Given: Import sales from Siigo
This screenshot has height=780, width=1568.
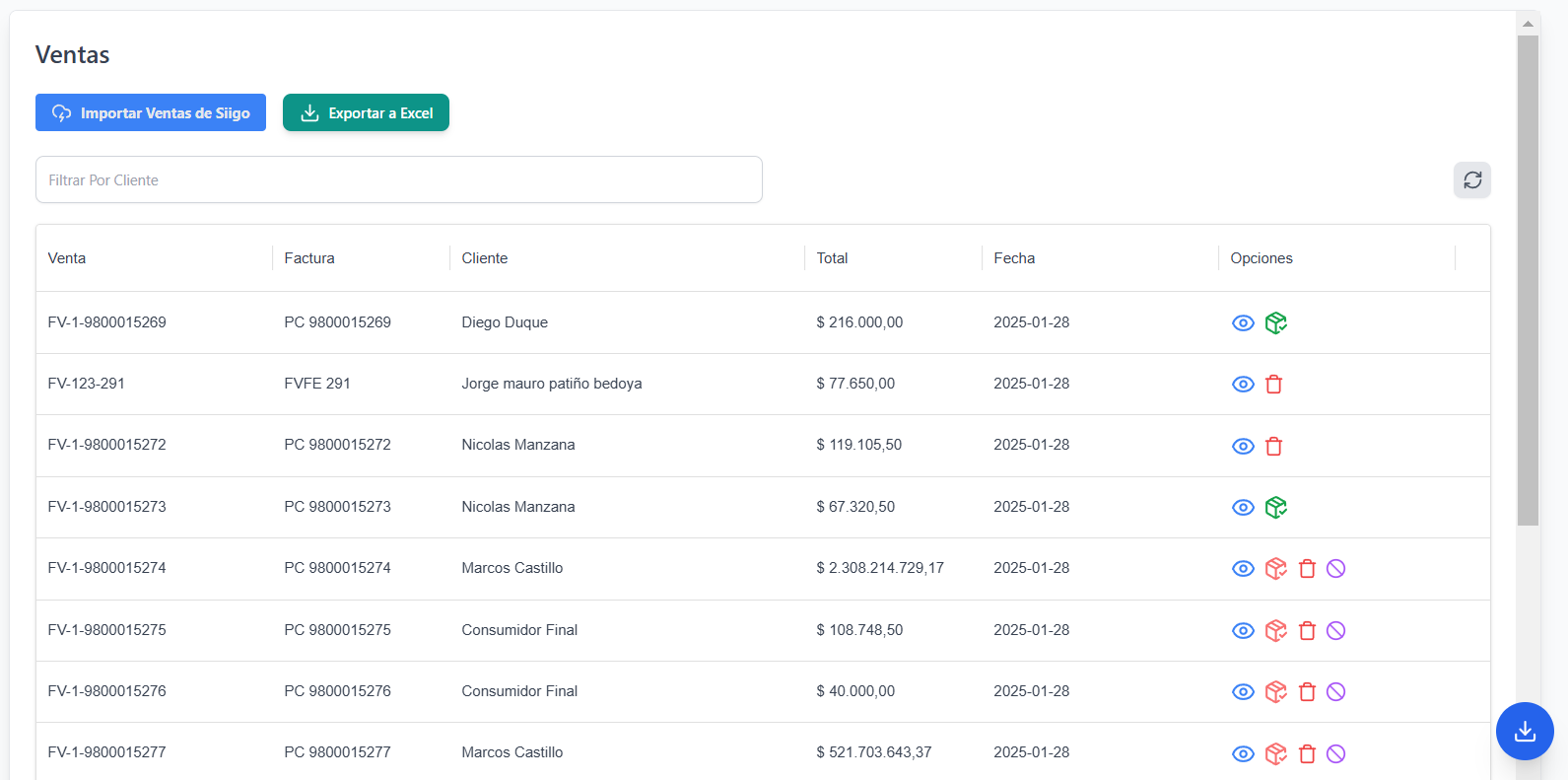Looking at the screenshot, I should 151,112.
